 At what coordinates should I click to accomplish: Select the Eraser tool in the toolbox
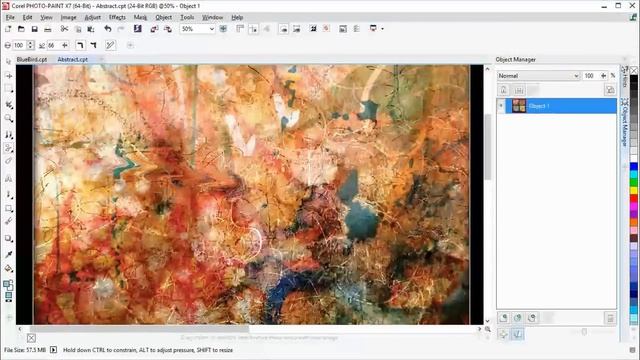click(9, 161)
